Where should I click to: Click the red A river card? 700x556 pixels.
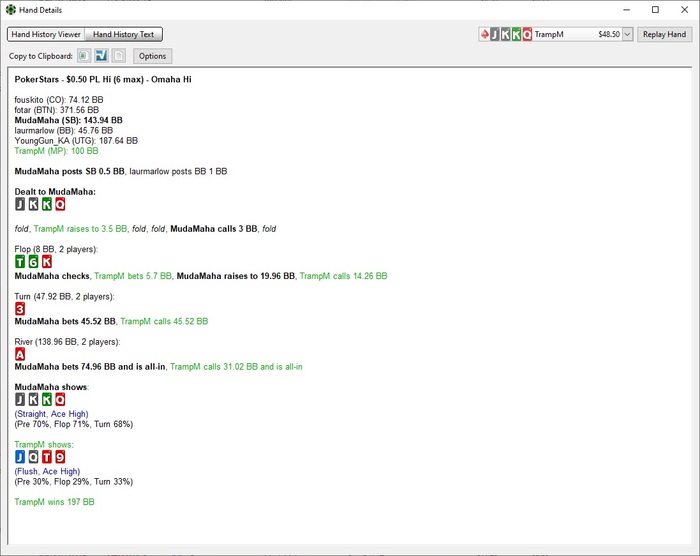tap(20, 354)
